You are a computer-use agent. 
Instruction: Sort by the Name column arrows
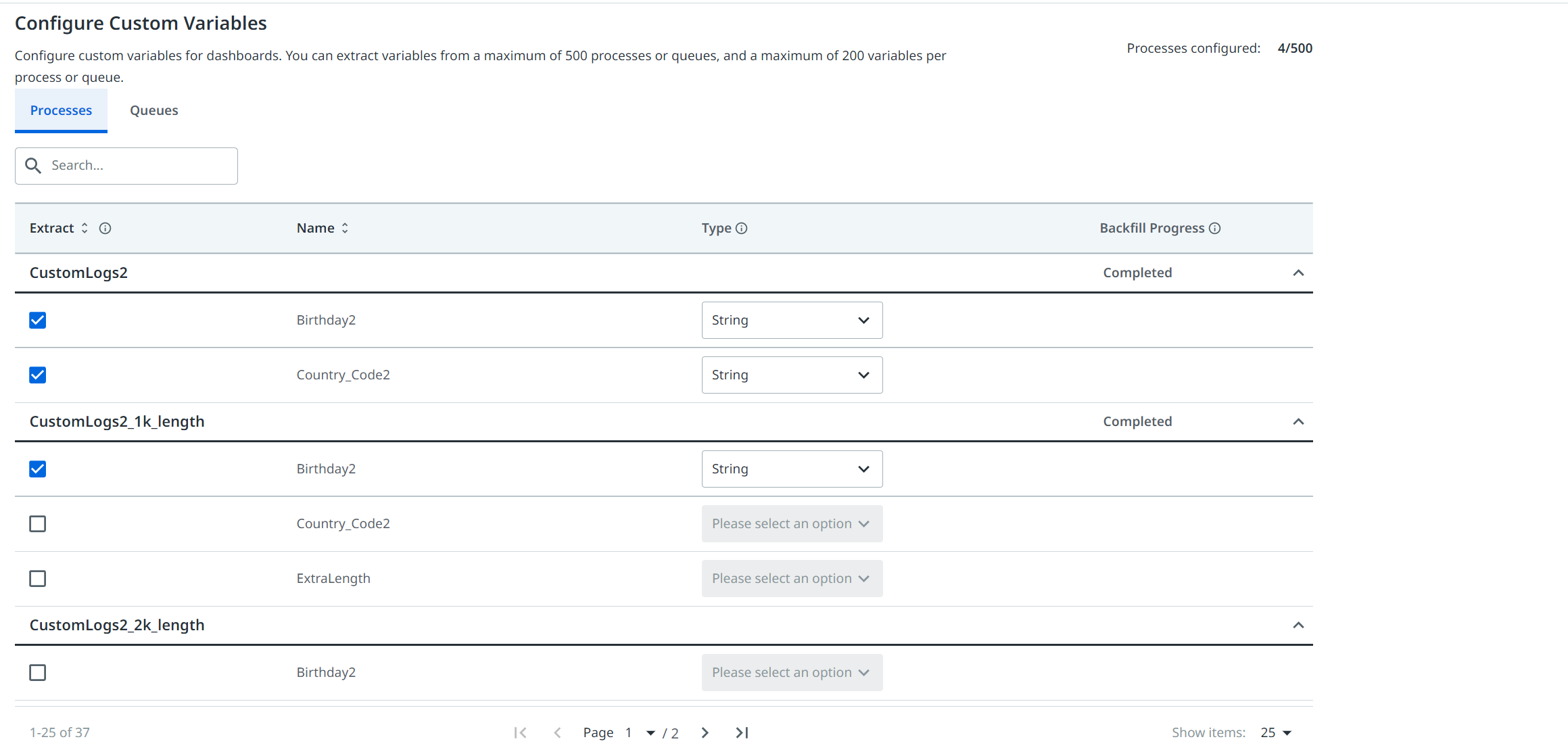[x=345, y=228]
